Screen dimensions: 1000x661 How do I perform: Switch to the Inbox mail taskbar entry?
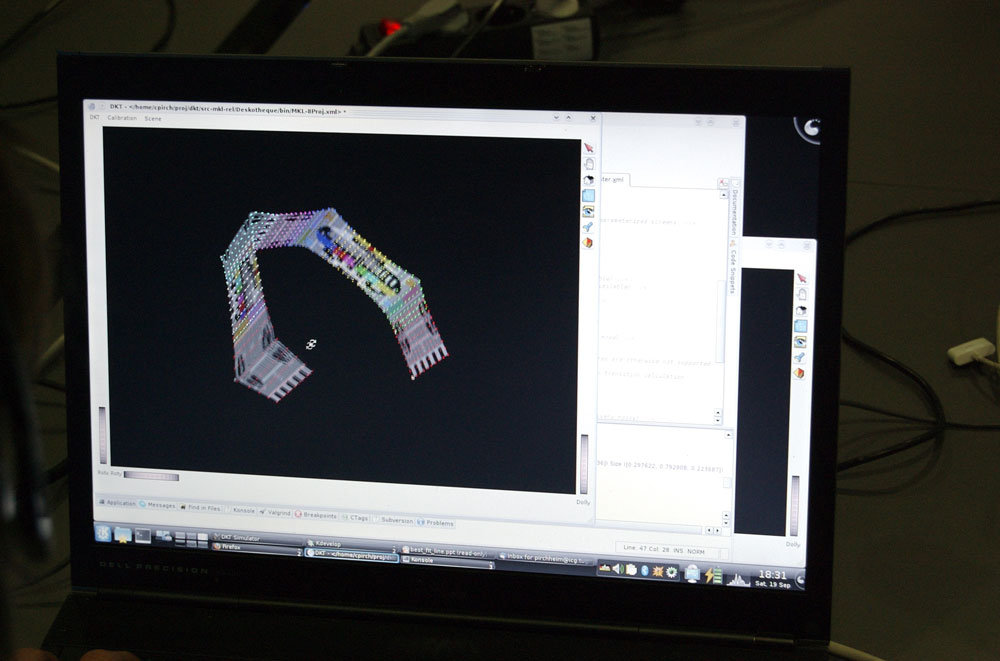tap(544, 557)
